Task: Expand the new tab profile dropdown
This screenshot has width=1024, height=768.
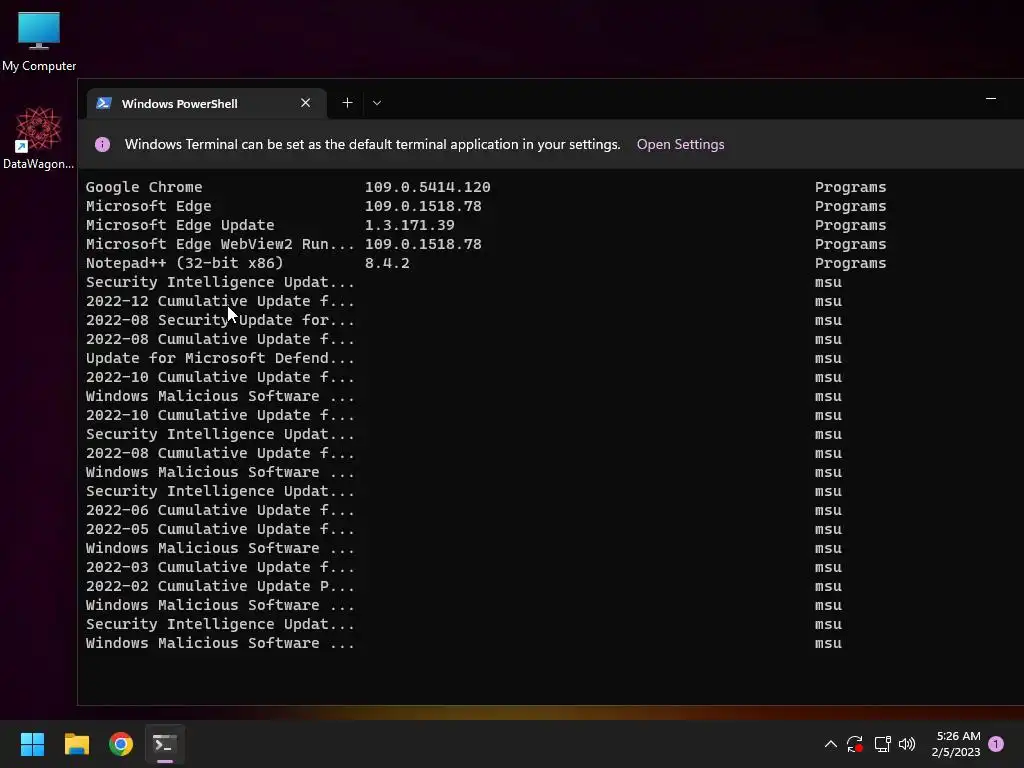Action: point(377,103)
